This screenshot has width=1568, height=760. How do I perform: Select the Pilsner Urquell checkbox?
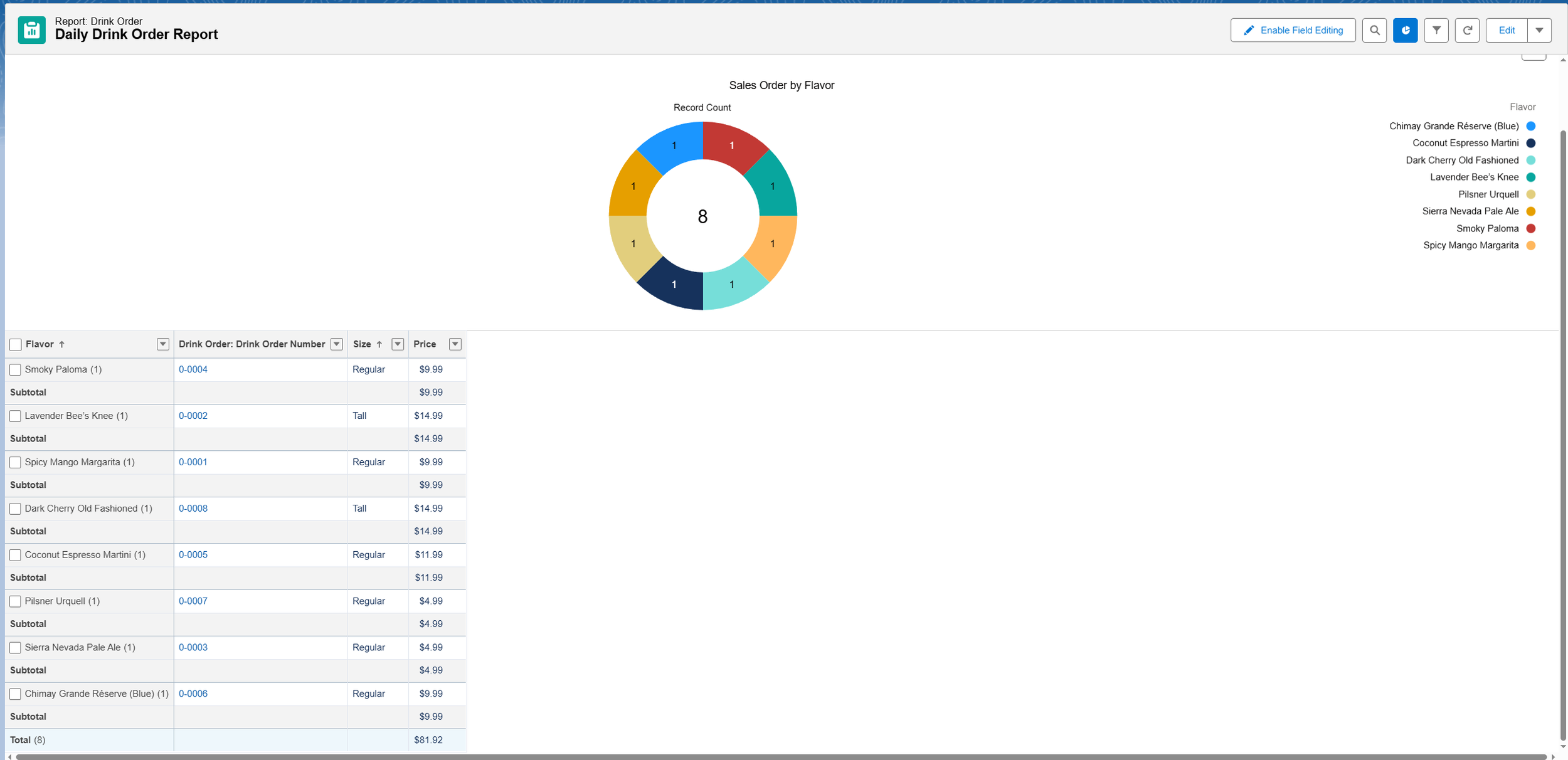click(x=16, y=601)
